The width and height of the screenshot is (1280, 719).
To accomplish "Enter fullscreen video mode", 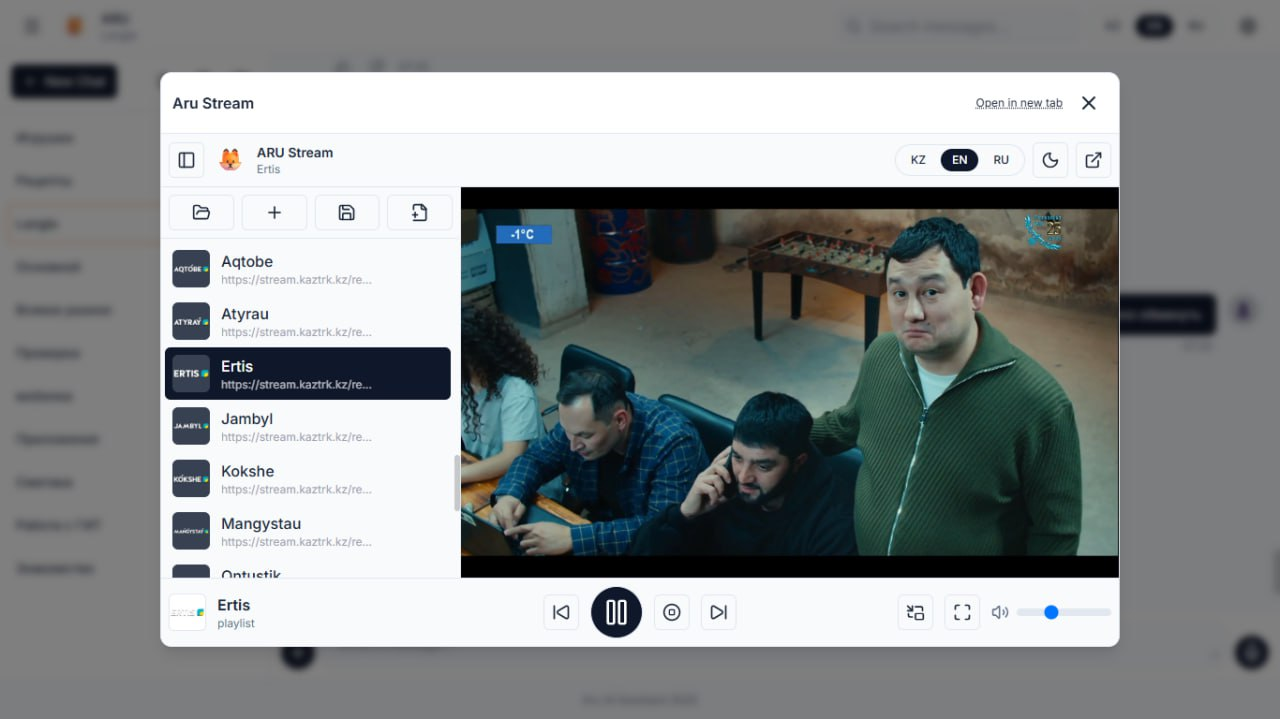I will [962, 612].
